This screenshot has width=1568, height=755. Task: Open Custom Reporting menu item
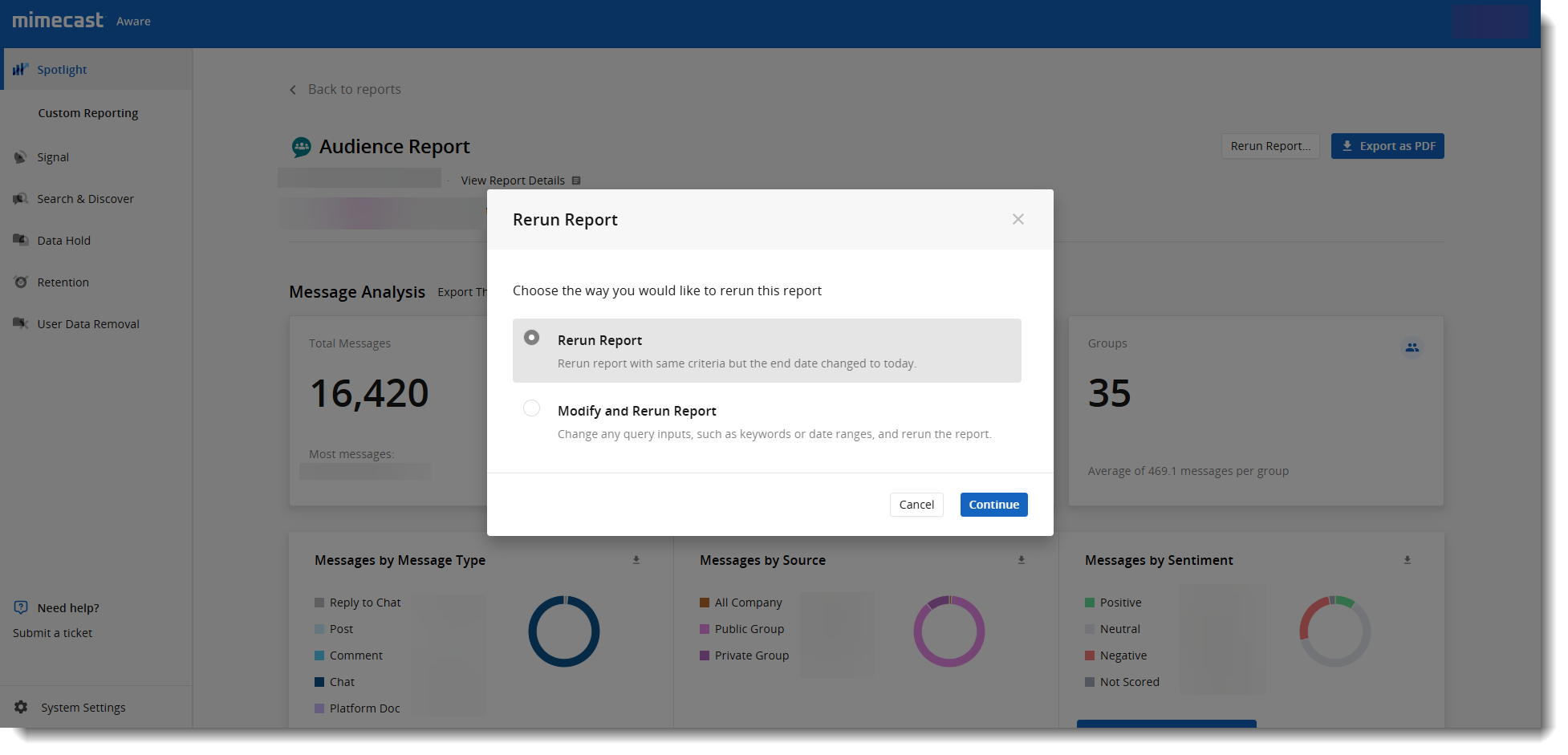tap(88, 113)
